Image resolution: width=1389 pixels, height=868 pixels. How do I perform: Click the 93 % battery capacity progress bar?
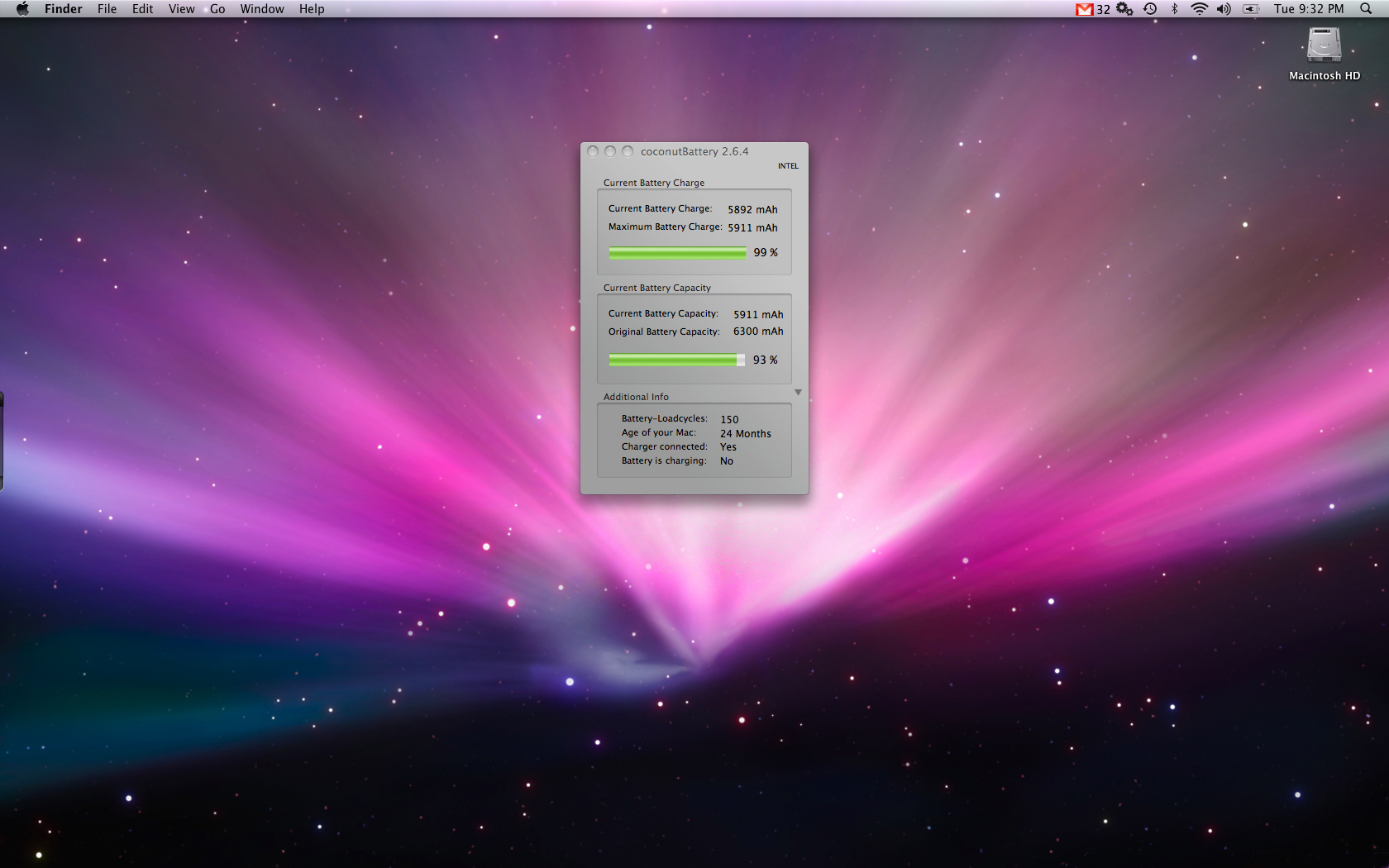tap(677, 360)
